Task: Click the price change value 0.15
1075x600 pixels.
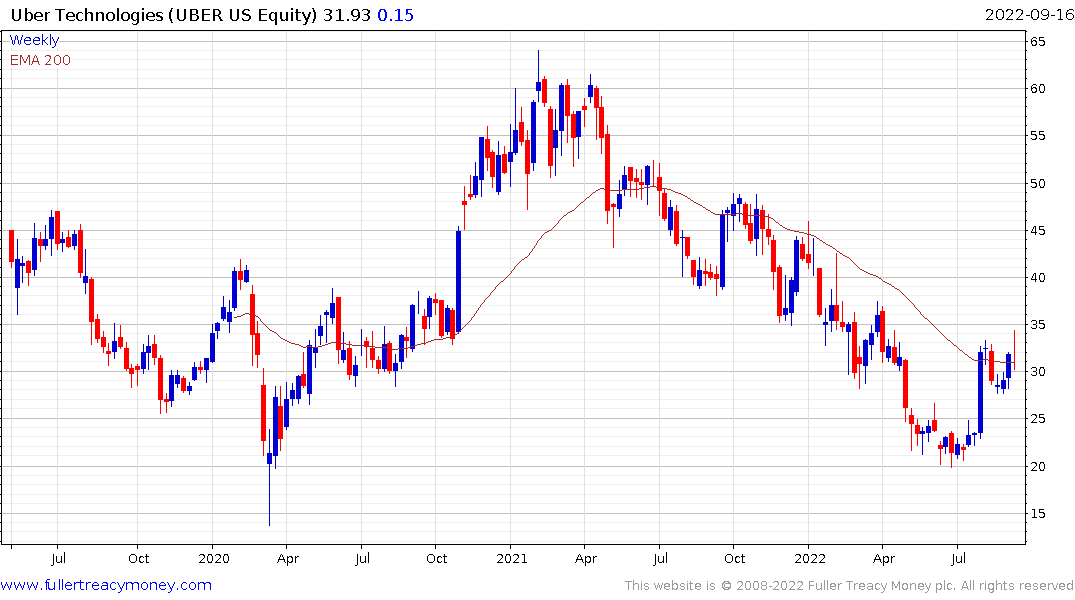Action: click(x=396, y=14)
